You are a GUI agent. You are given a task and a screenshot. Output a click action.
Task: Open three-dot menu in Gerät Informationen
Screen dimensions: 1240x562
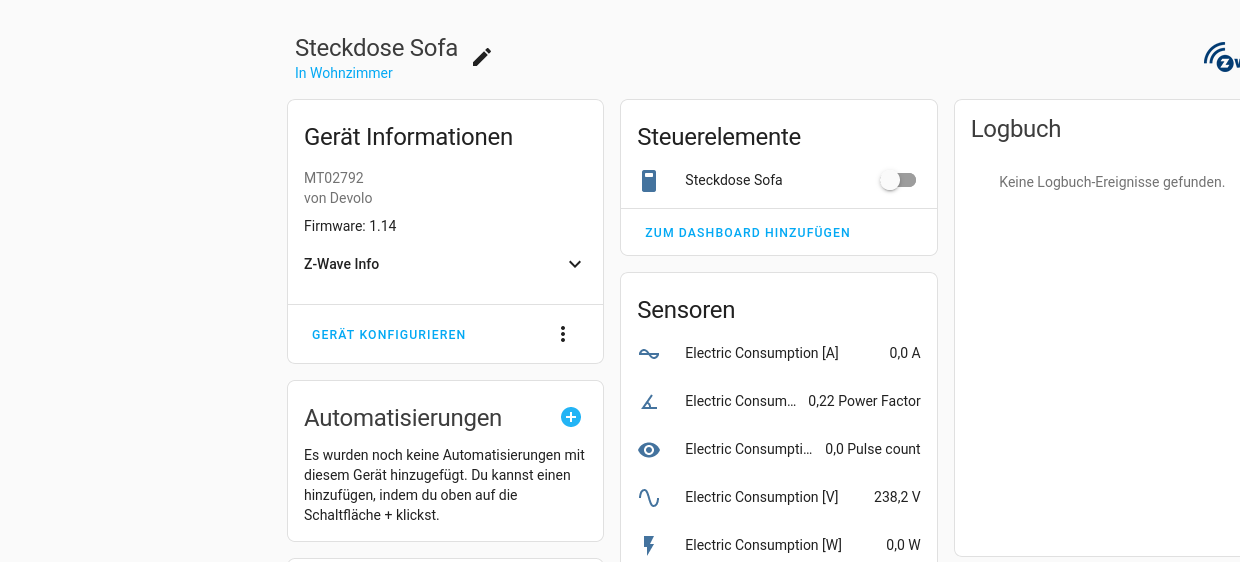coord(563,334)
